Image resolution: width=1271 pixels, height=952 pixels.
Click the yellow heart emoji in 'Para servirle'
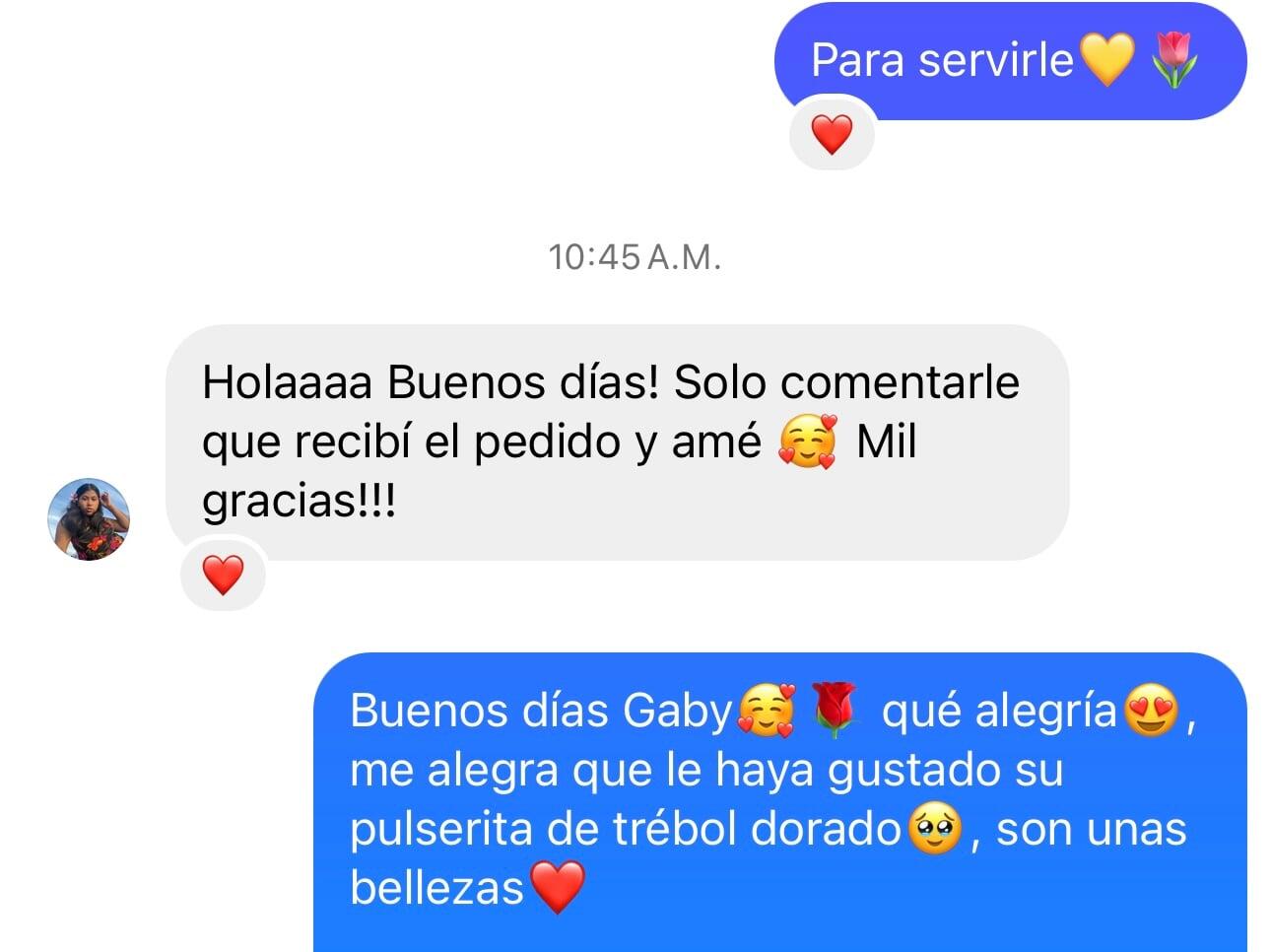pos(1107,59)
